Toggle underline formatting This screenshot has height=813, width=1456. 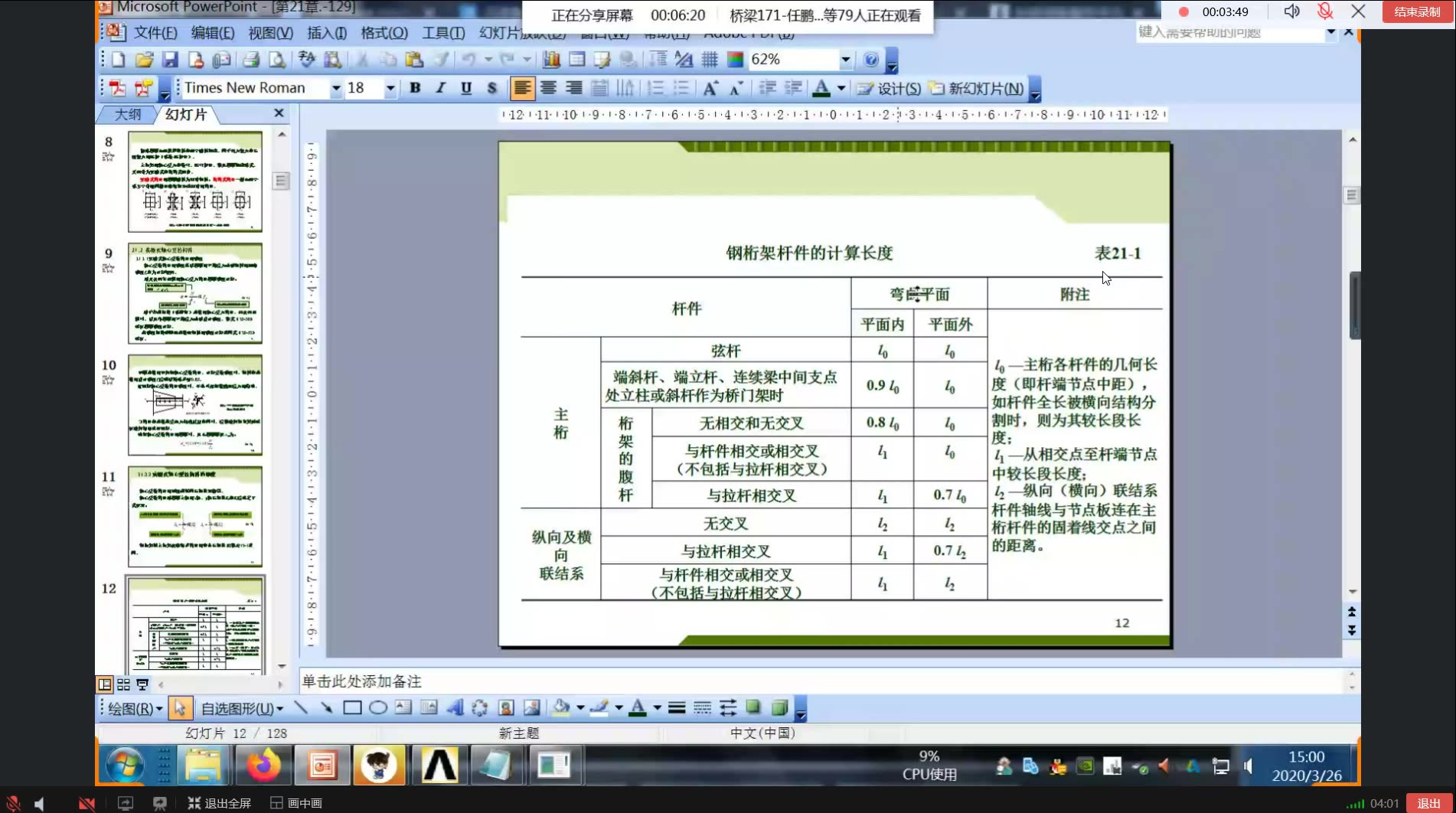tap(466, 88)
